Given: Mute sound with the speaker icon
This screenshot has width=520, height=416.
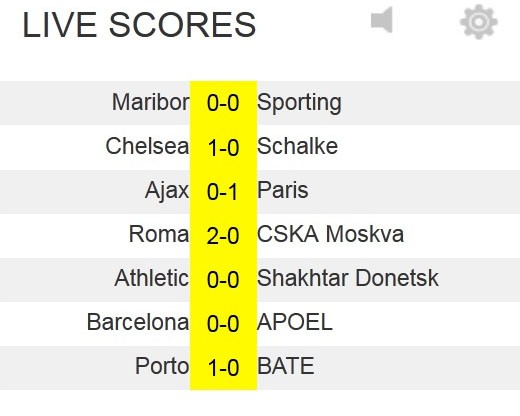Looking at the screenshot, I should click(x=382, y=20).
